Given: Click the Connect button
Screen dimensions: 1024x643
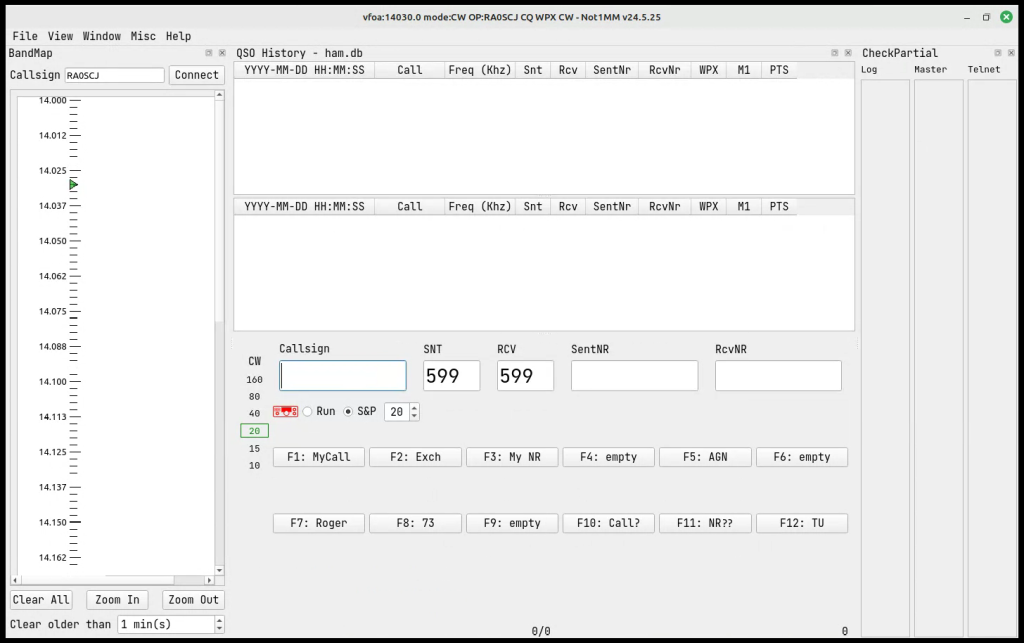Looking at the screenshot, I should [196, 75].
